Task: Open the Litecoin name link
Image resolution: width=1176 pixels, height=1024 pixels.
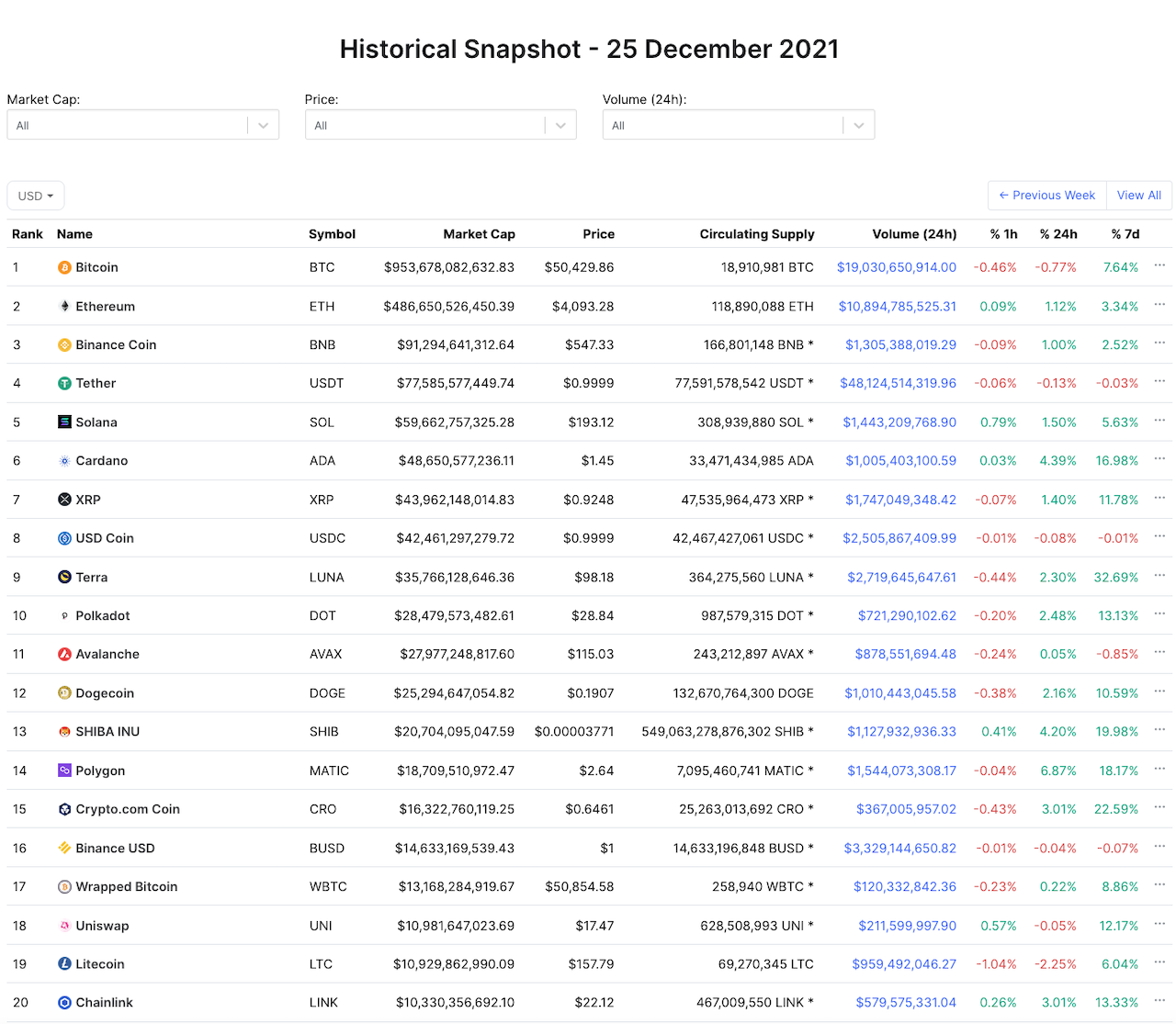Action: (100, 964)
